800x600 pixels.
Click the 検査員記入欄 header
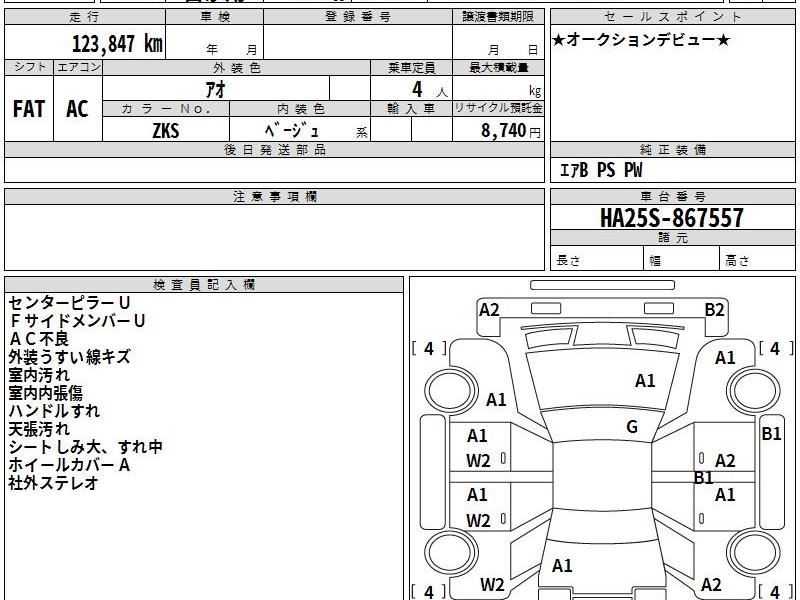point(204,285)
